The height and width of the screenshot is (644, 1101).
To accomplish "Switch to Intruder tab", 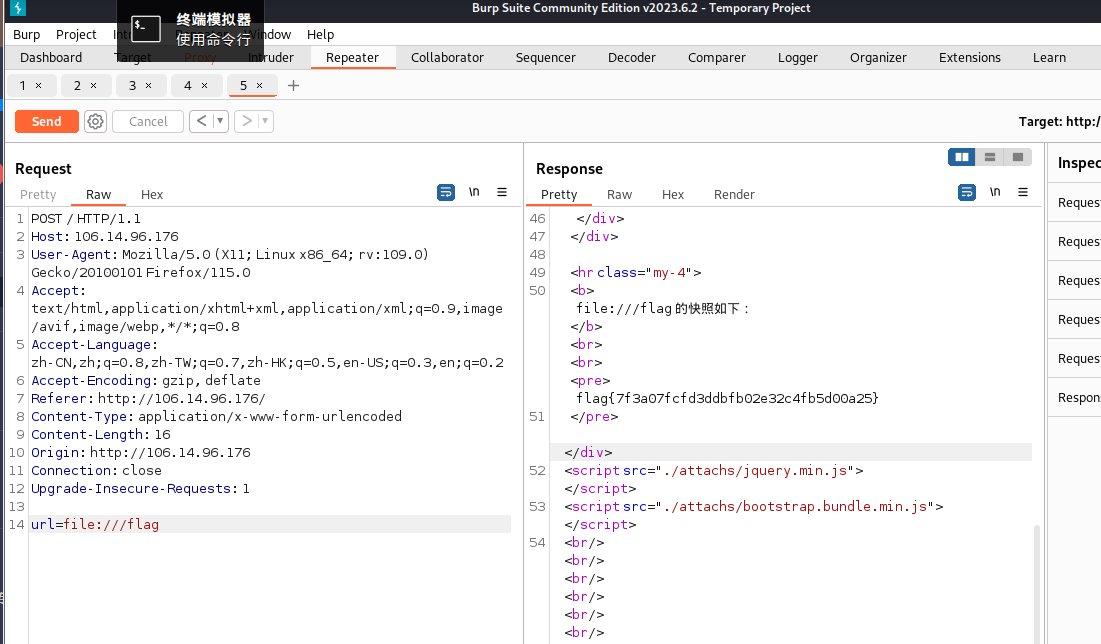I will [271, 58].
